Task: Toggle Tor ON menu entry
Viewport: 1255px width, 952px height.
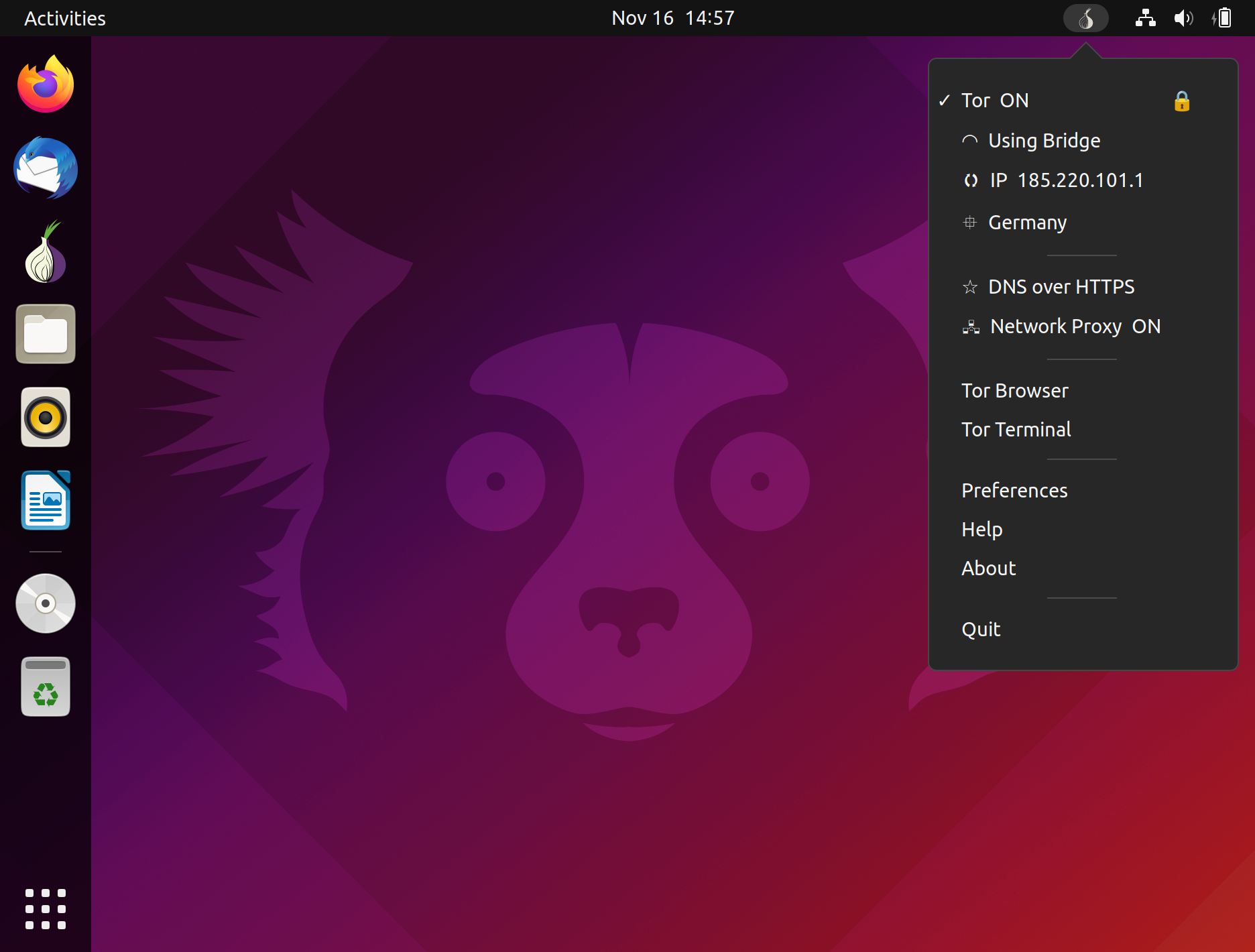Action: tap(1083, 101)
